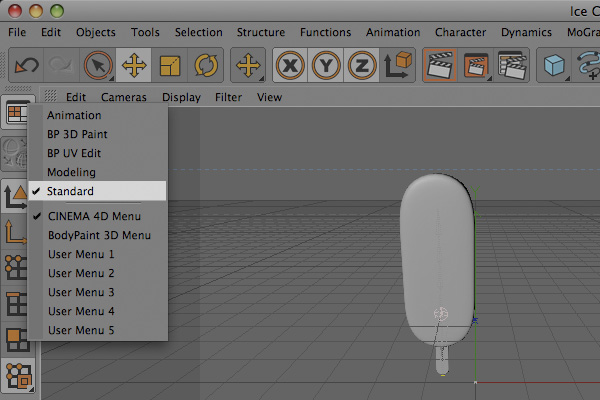
Task: Open the Selection menu
Action: click(x=199, y=32)
